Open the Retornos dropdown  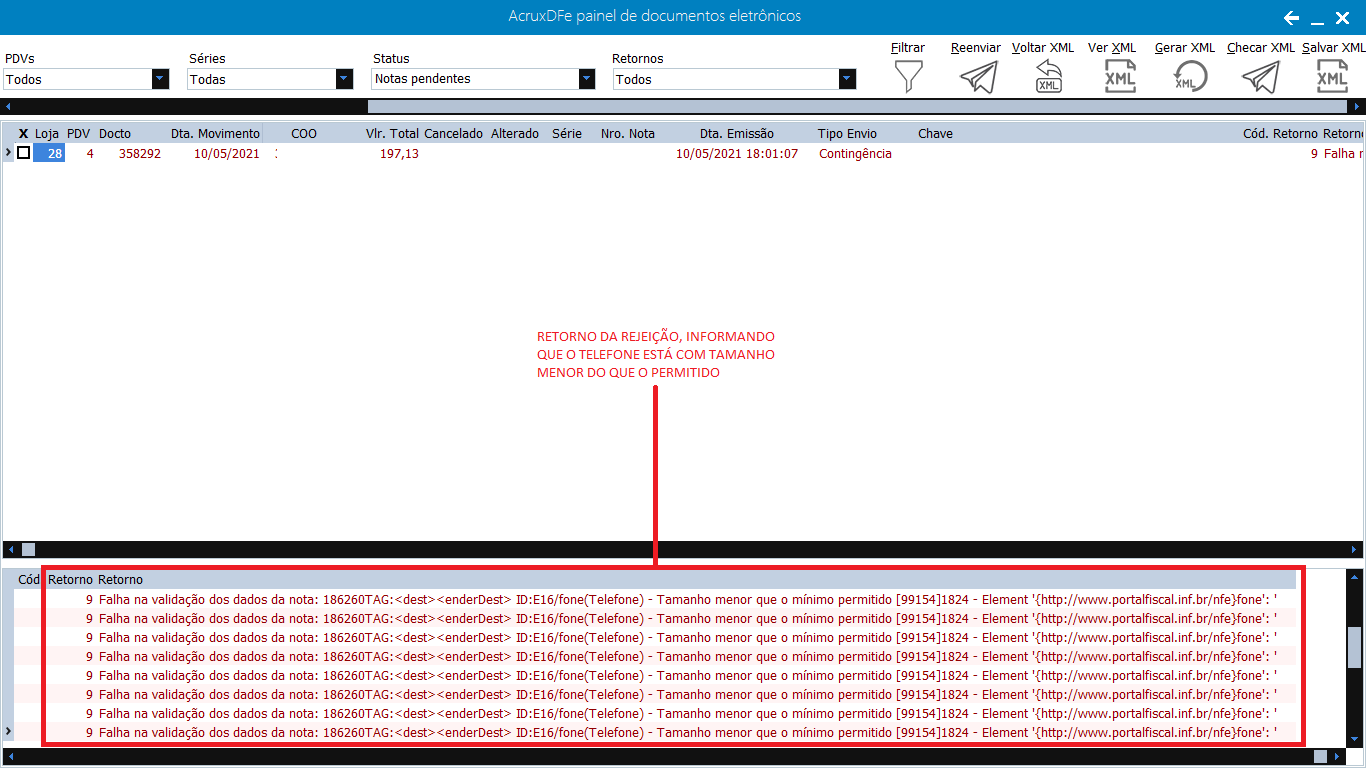point(847,79)
